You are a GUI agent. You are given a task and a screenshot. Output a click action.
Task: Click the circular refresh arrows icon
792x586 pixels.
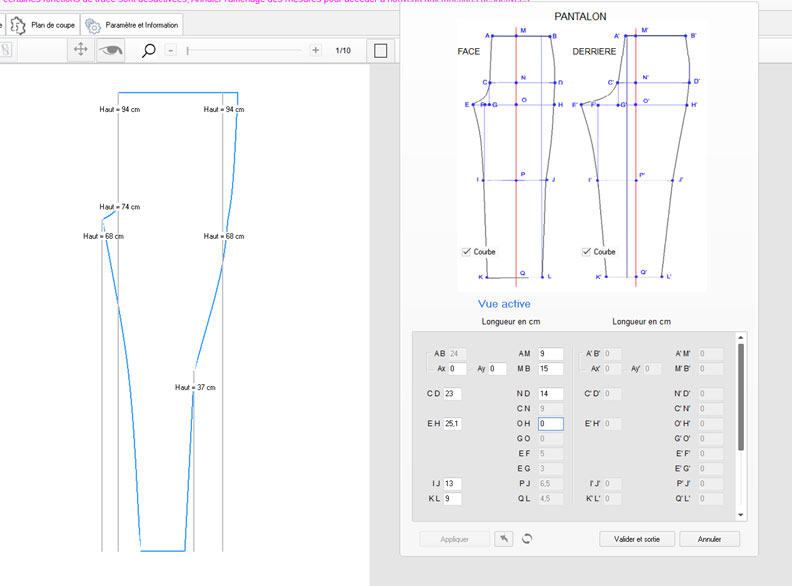(x=527, y=539)
